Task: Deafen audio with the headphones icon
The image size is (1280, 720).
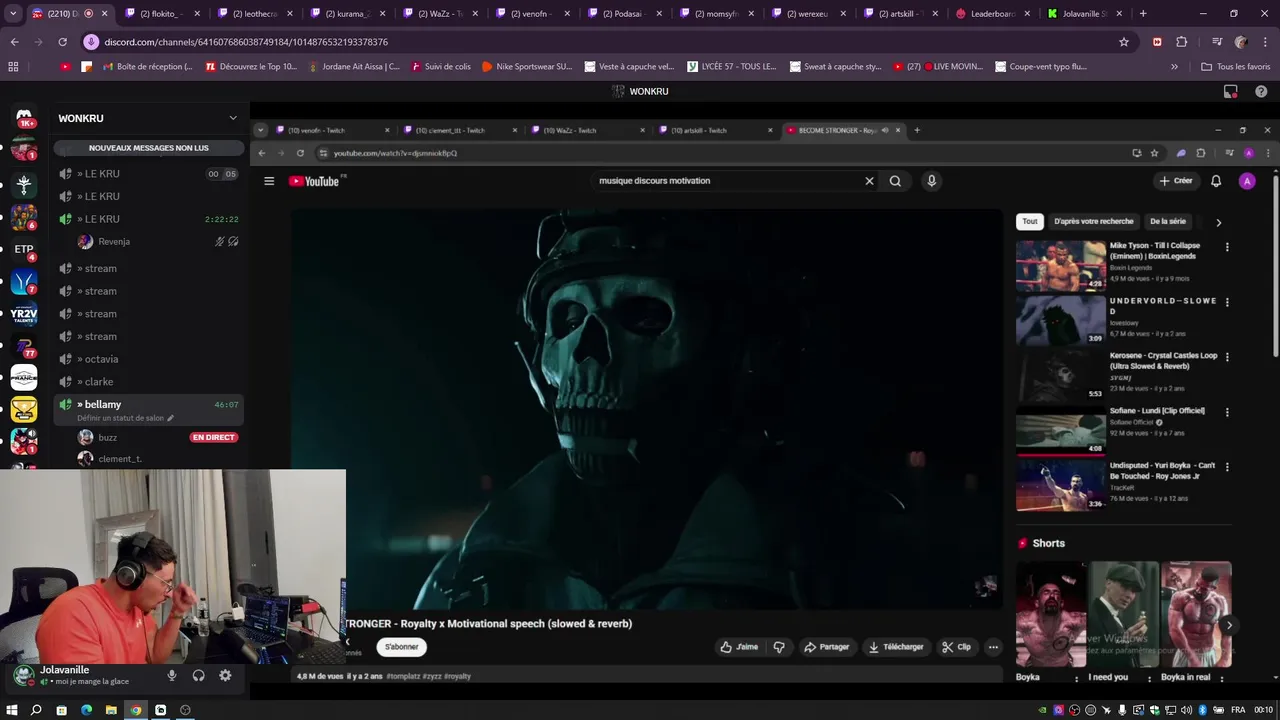Action: coord(198,676)
